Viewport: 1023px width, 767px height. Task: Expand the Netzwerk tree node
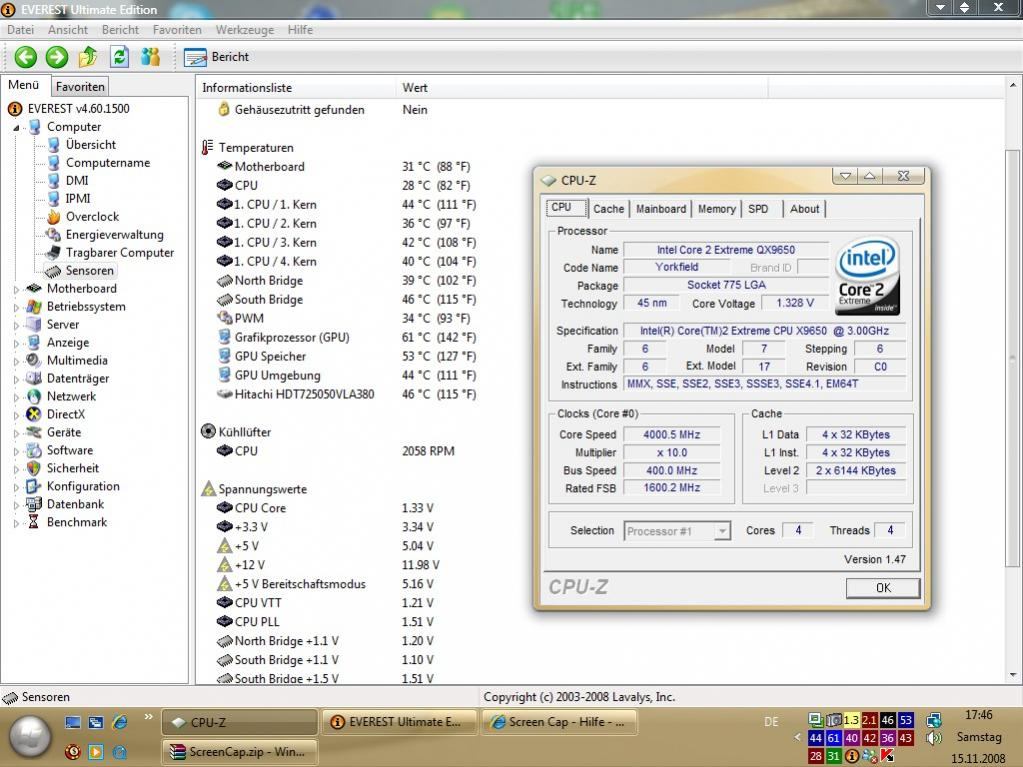(x=16, y=397)
